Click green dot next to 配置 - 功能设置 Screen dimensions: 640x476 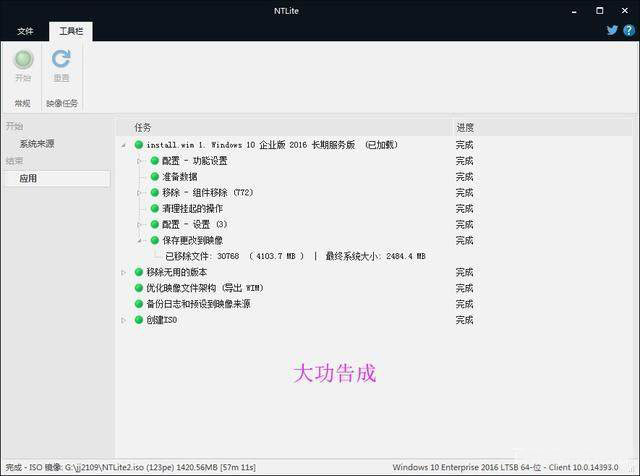click(155, 160)
